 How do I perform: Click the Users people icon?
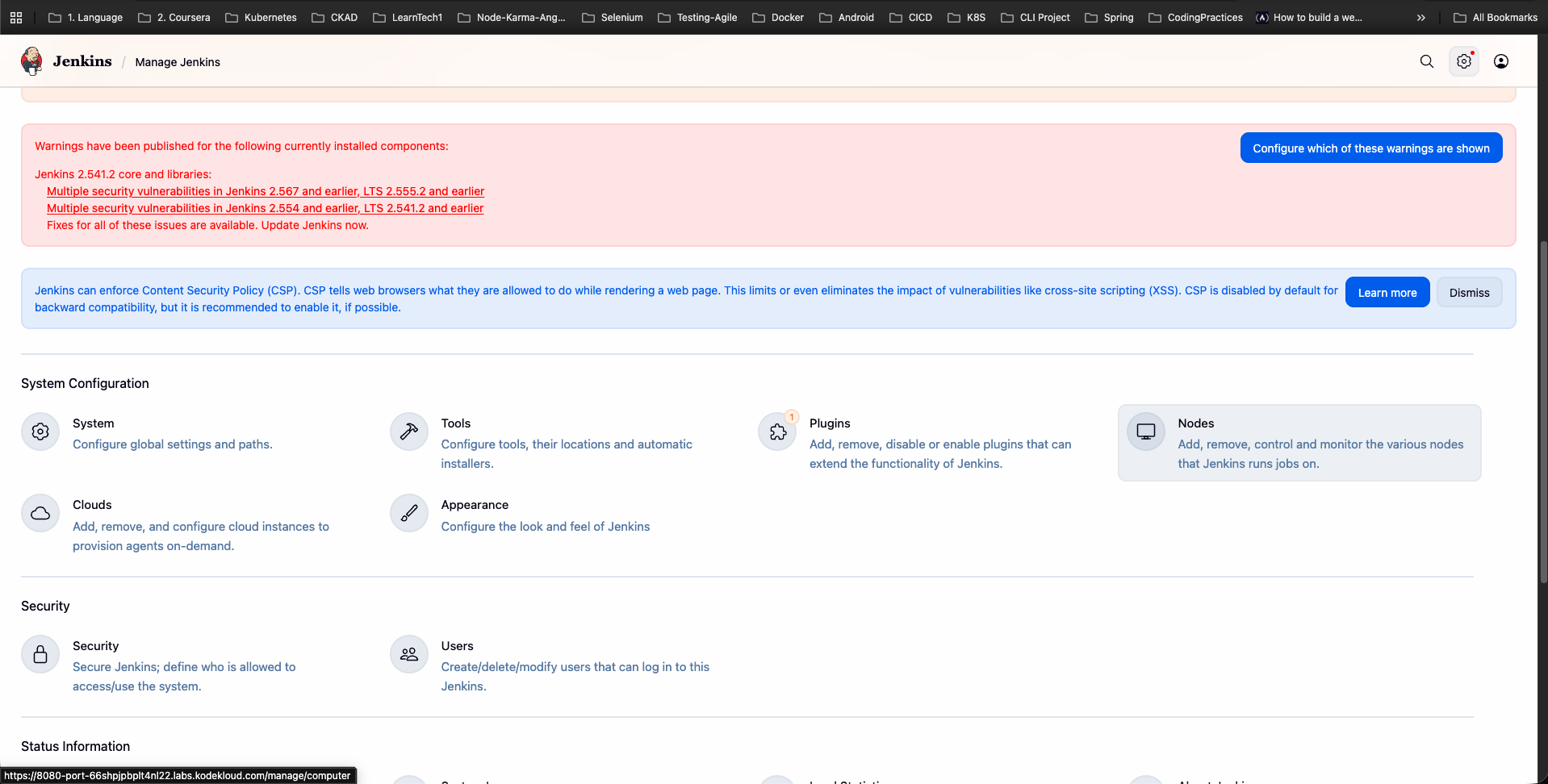point(409,654)
